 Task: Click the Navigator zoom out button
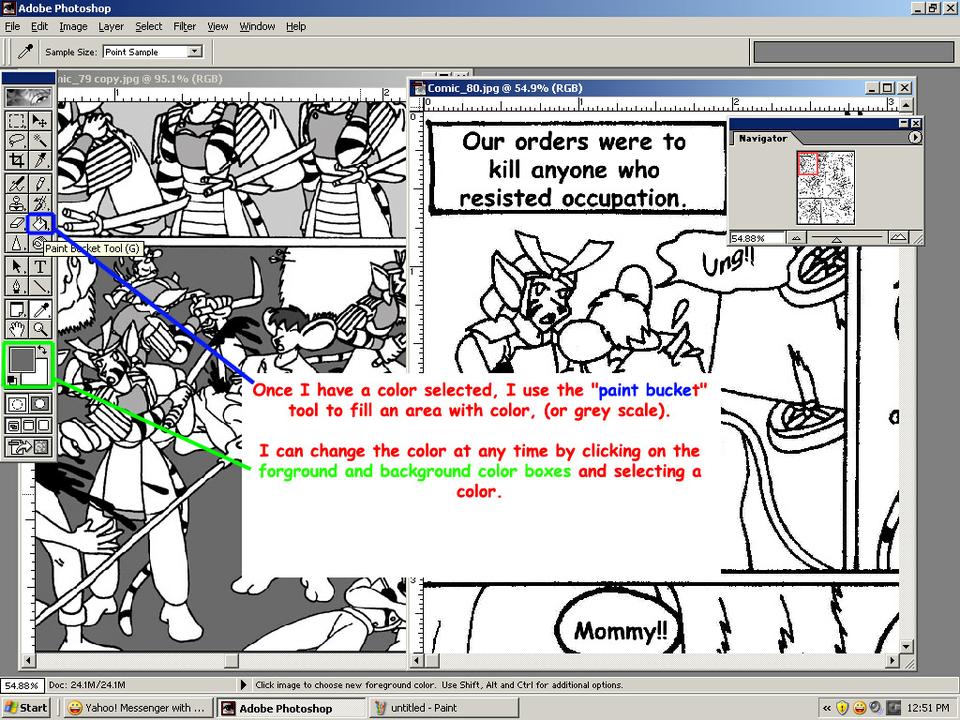795,238
